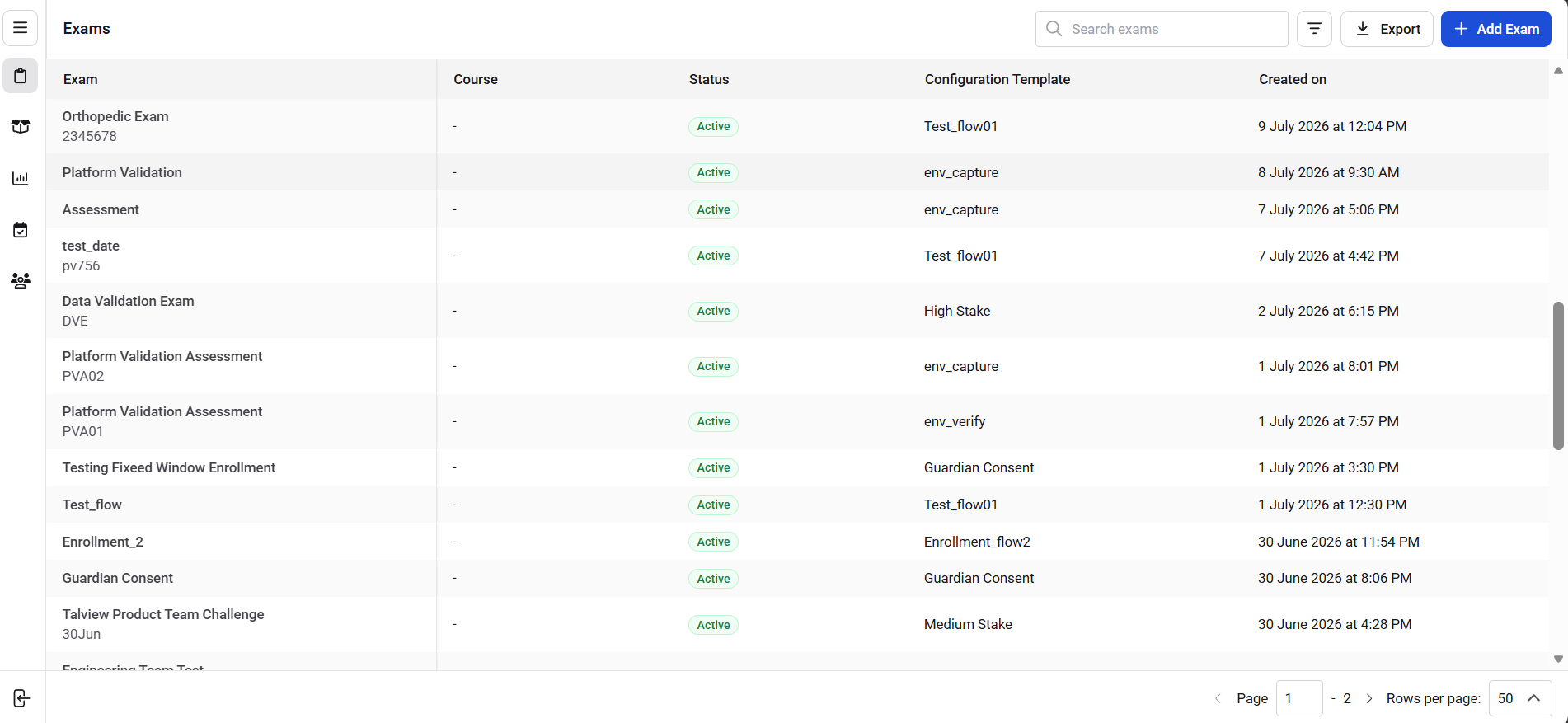
Task: Click Enrollment_flow2 template cell
Action: [977, 542]
